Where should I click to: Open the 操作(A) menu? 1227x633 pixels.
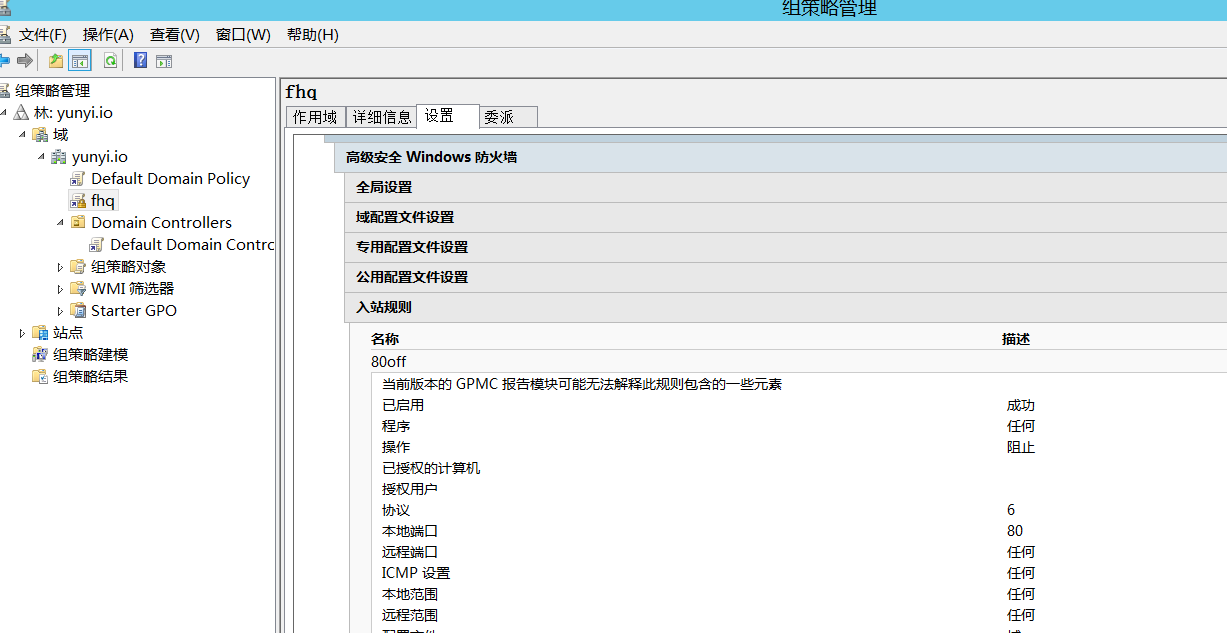tap(108, 35)
